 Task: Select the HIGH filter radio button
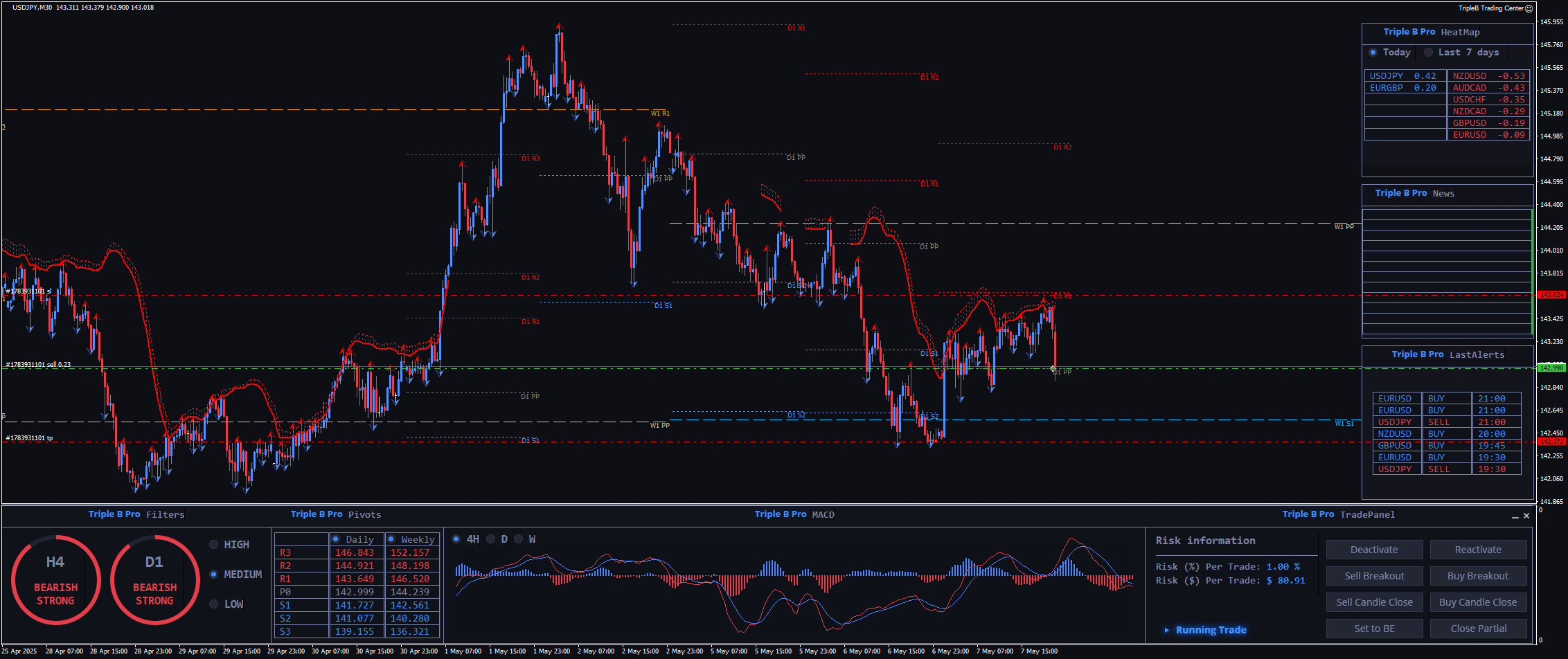tap(214, 545)
